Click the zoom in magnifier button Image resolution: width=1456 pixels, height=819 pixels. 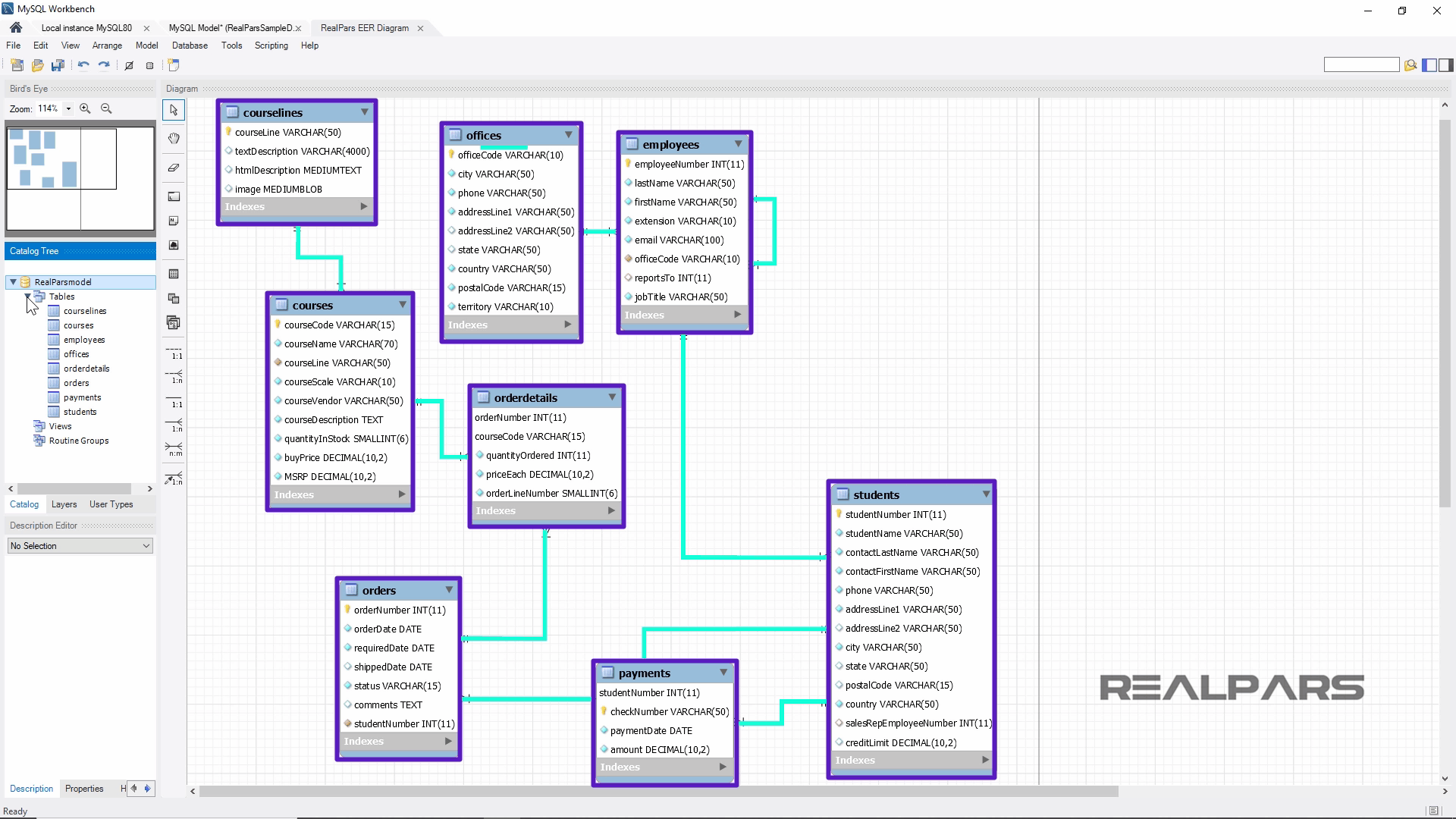(x=85, y=108)
